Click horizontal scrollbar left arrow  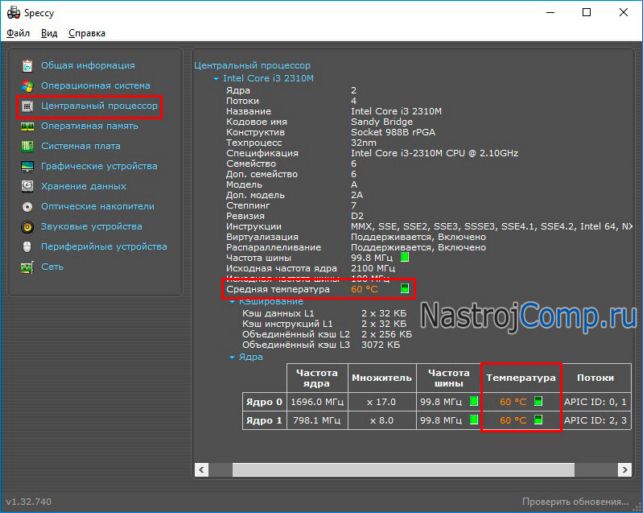(x=201, y=470)
